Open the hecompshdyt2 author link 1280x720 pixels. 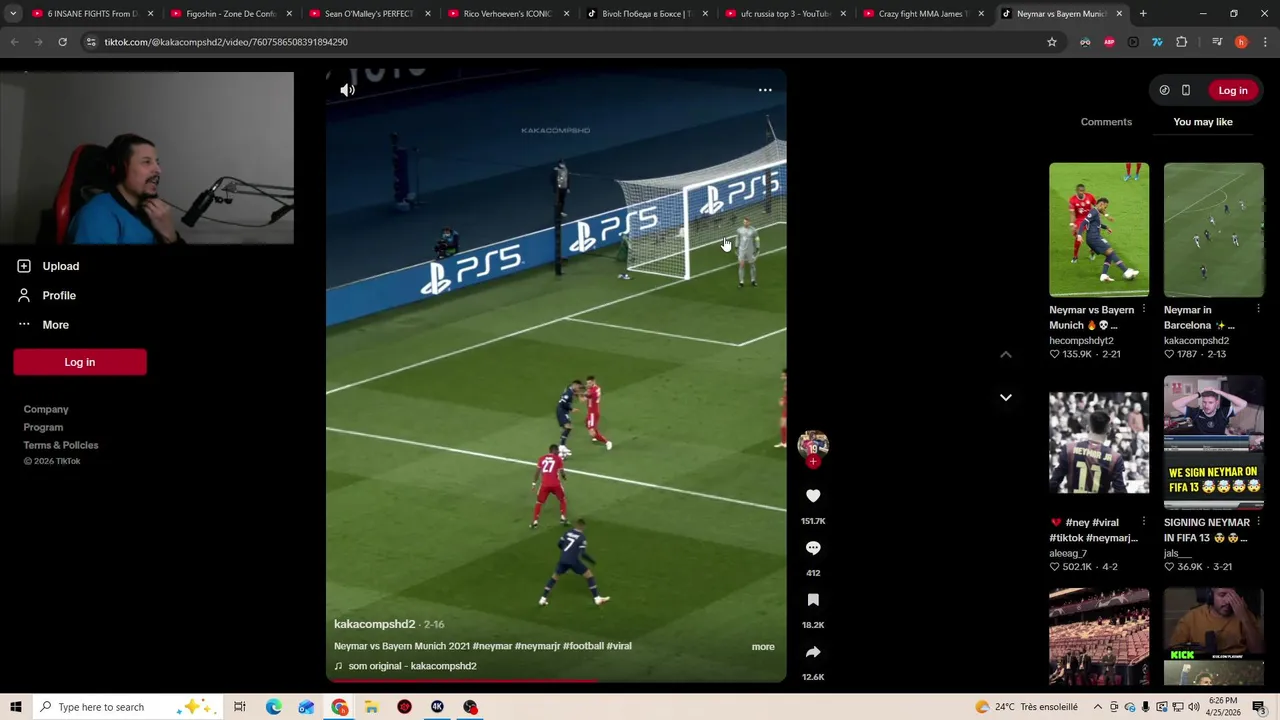(1081, 341)
